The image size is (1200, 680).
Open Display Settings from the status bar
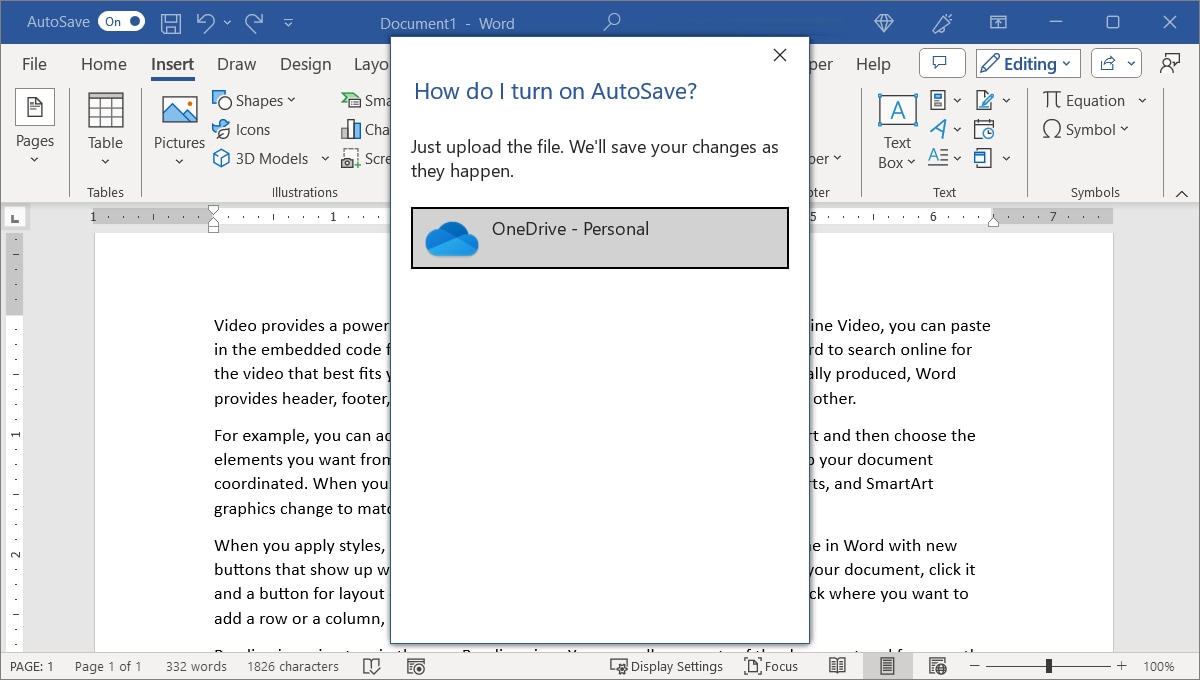point(667,665)
